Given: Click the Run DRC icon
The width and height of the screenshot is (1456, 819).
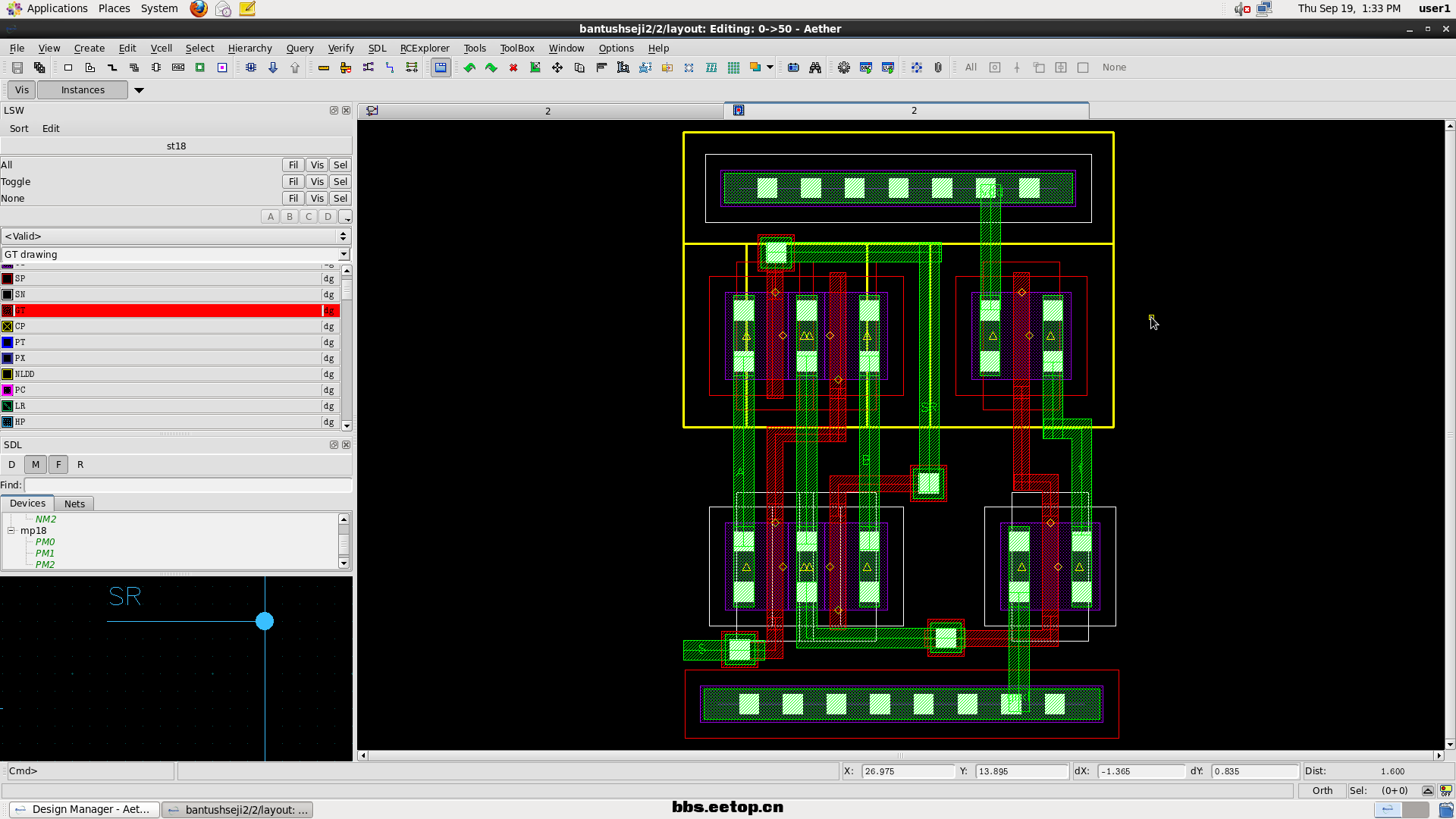Looking at the screenshot, I should [x=866, y=67].
